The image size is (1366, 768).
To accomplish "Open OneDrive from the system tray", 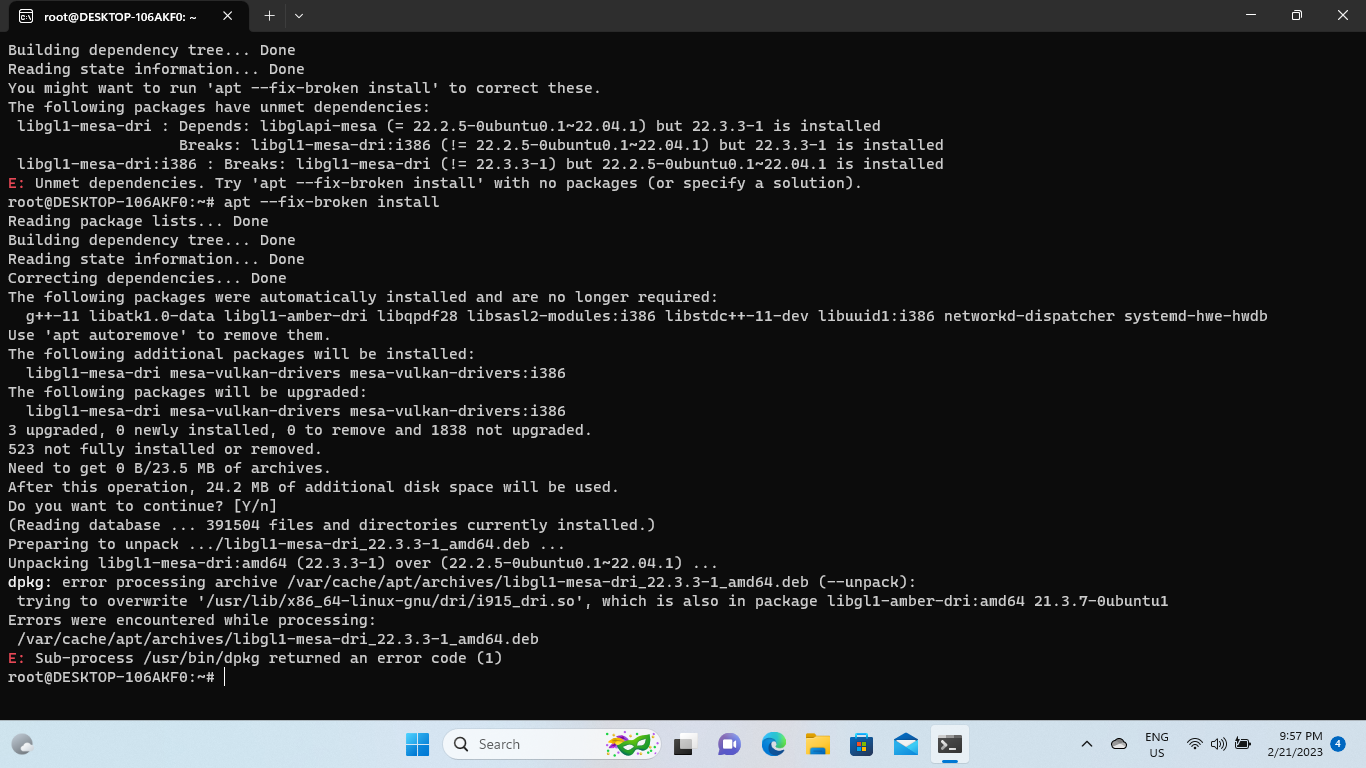I will point(1117,744).
